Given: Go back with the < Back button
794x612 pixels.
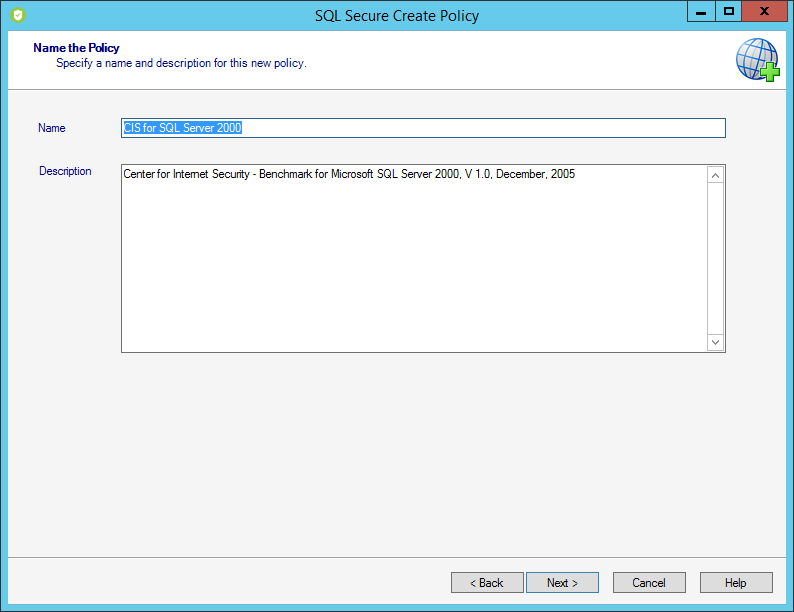Looking at the screenshot, I should (x=487, y=583).
